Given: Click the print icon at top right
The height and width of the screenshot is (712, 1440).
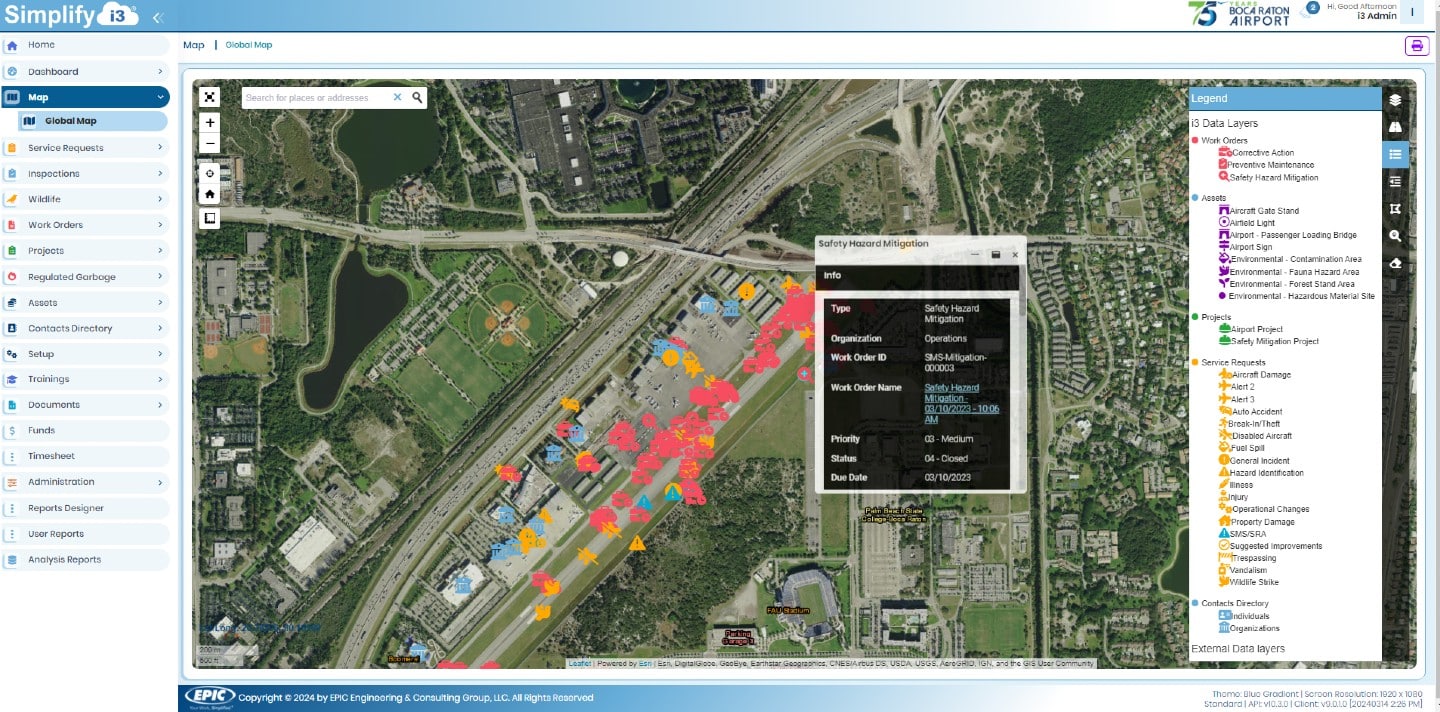Looking at the screenshot, I should tap(1416, 46).
